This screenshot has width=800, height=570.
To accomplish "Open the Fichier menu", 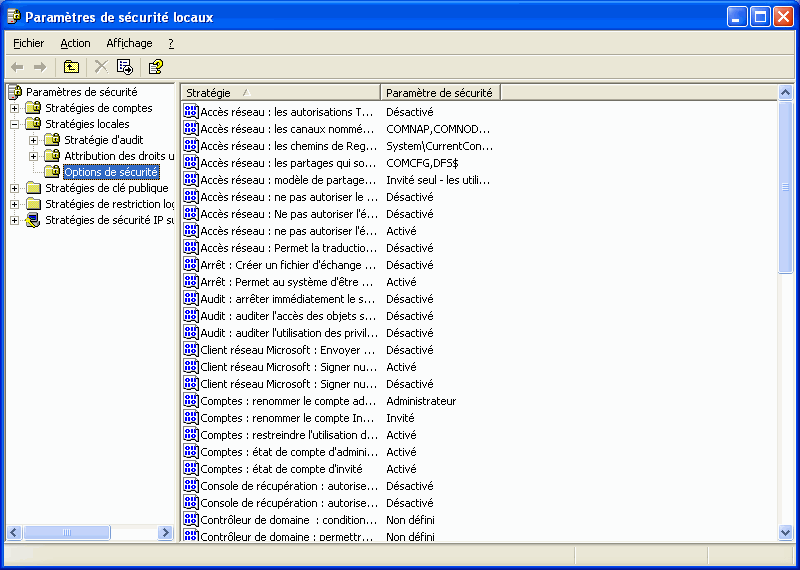I will tap(29, 43).
